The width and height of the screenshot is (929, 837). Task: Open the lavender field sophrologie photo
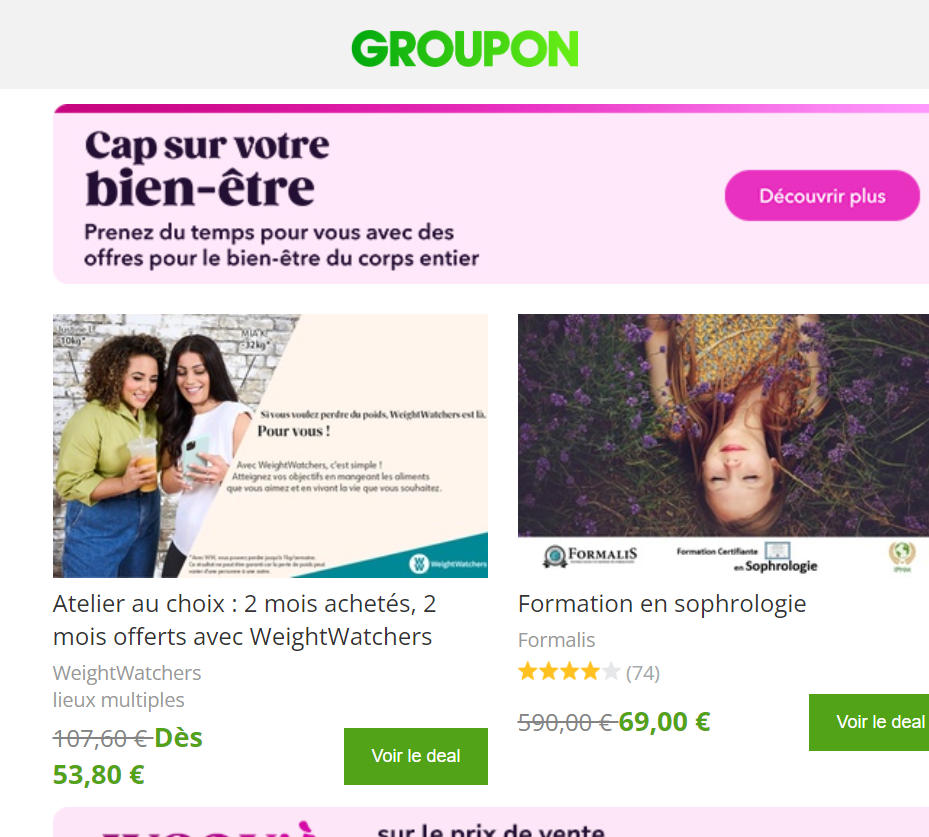pyautogui.click(x=723, y=425)
